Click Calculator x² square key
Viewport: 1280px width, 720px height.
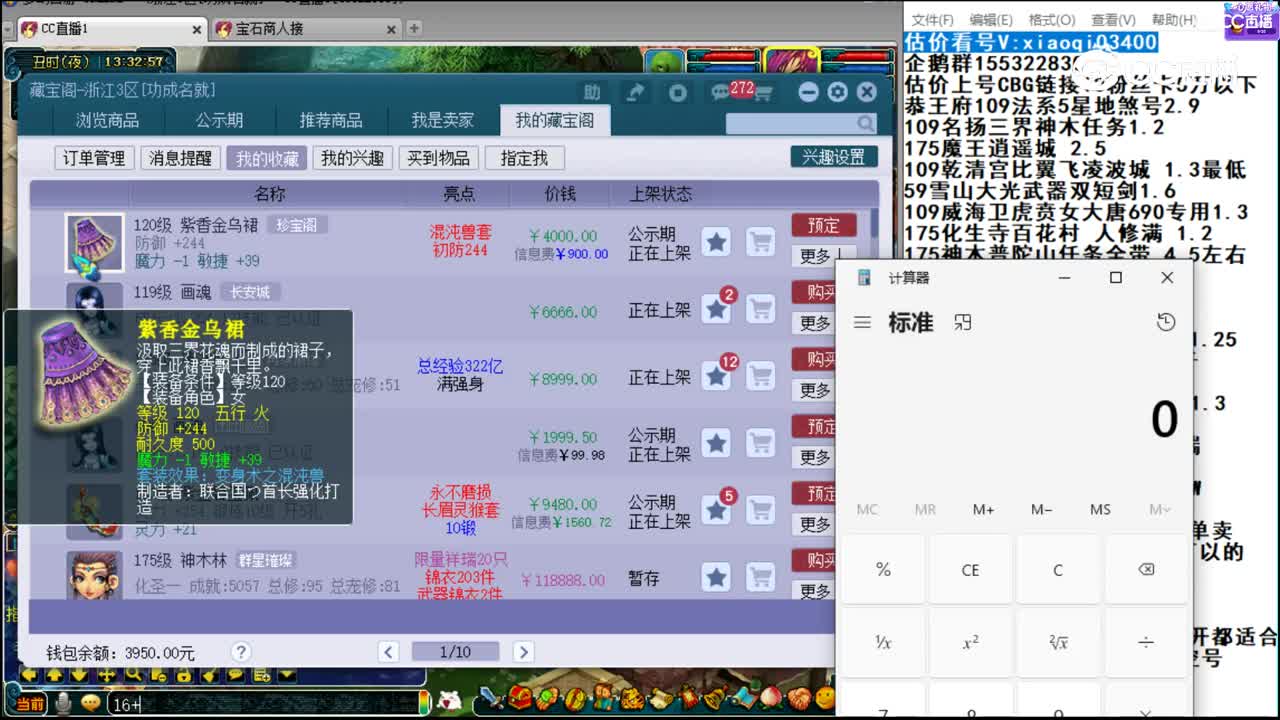(x=970, y=642)
